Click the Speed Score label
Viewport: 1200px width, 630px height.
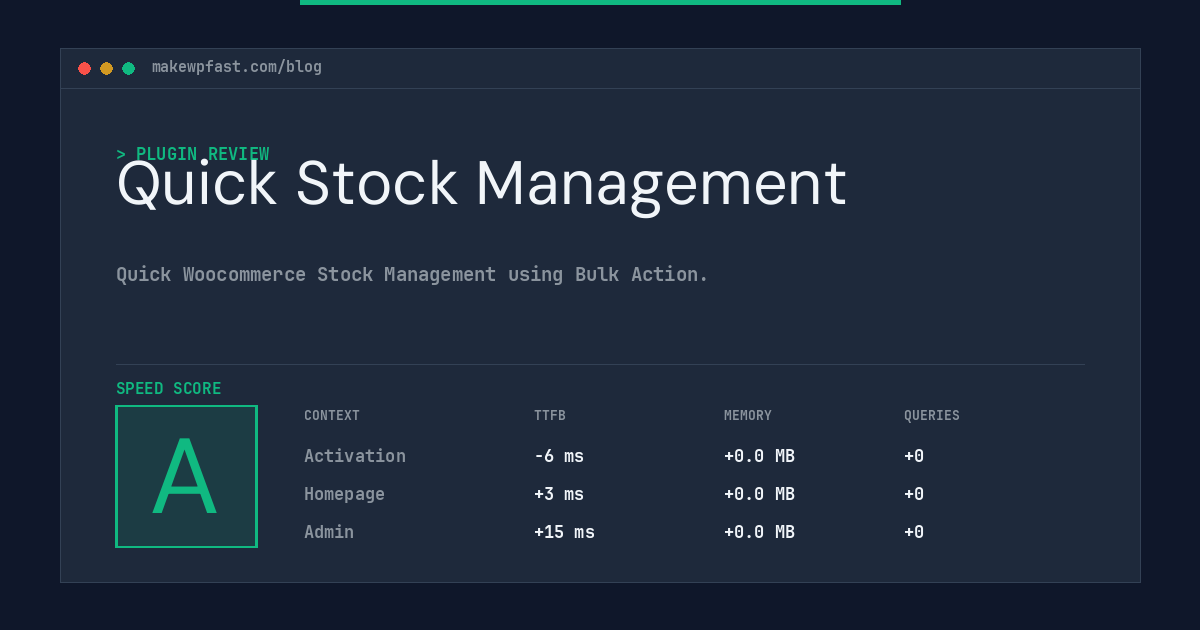point(169,389)
